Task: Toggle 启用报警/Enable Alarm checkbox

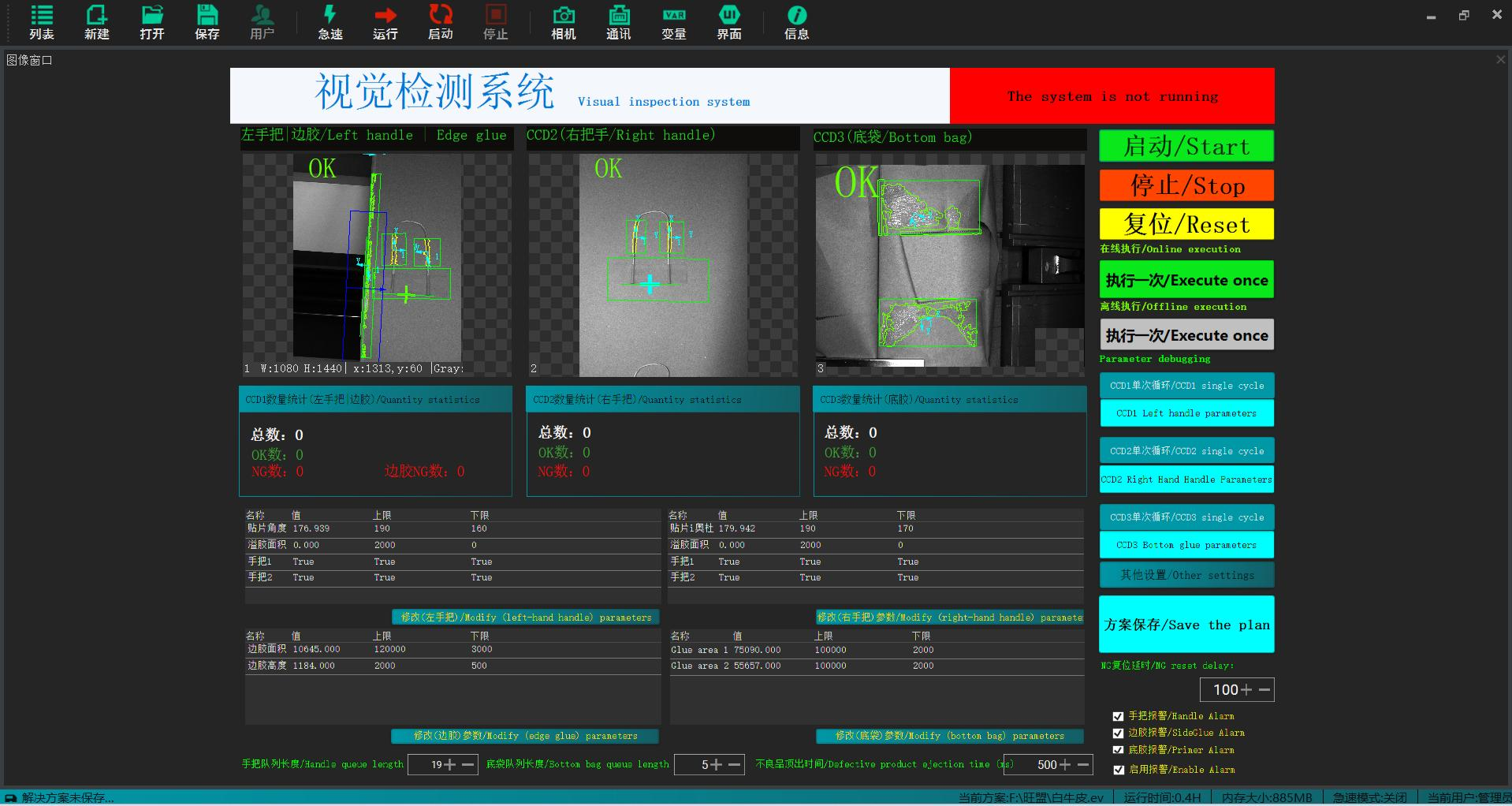Action: pos(1118,770)
